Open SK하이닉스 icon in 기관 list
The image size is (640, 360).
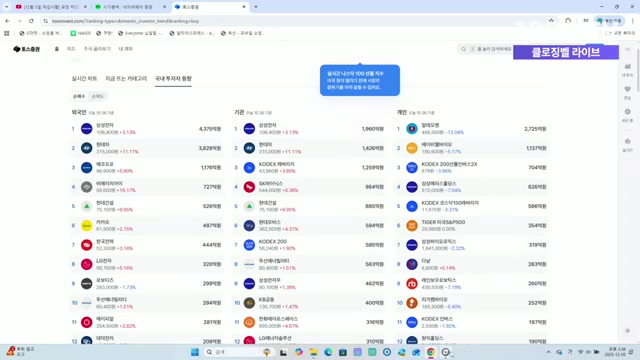pos(249,187)
